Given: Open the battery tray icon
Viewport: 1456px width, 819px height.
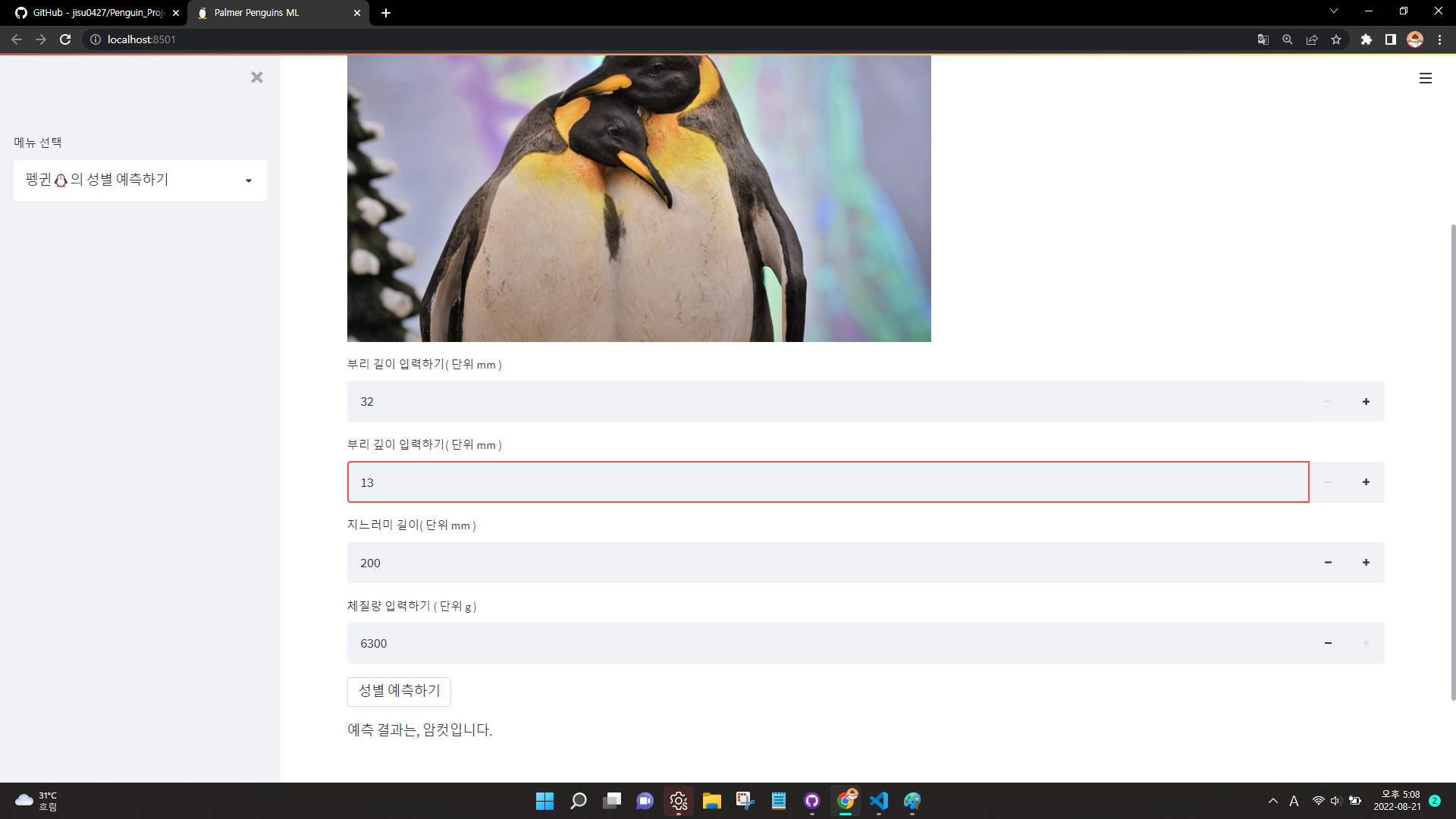Looking at the screenshot, I should pos(1355,801).
